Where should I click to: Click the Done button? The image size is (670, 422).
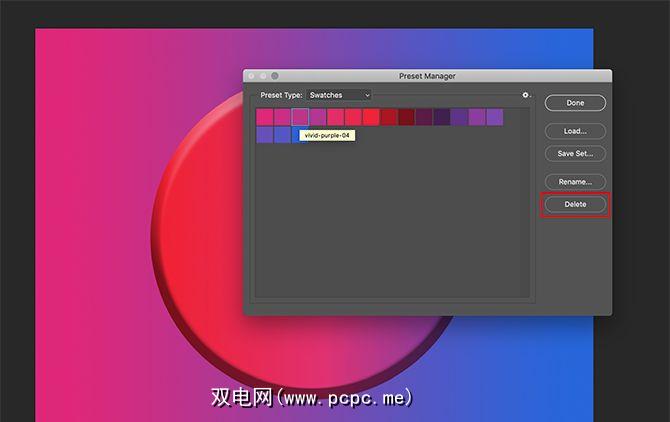tap(575, 103)
